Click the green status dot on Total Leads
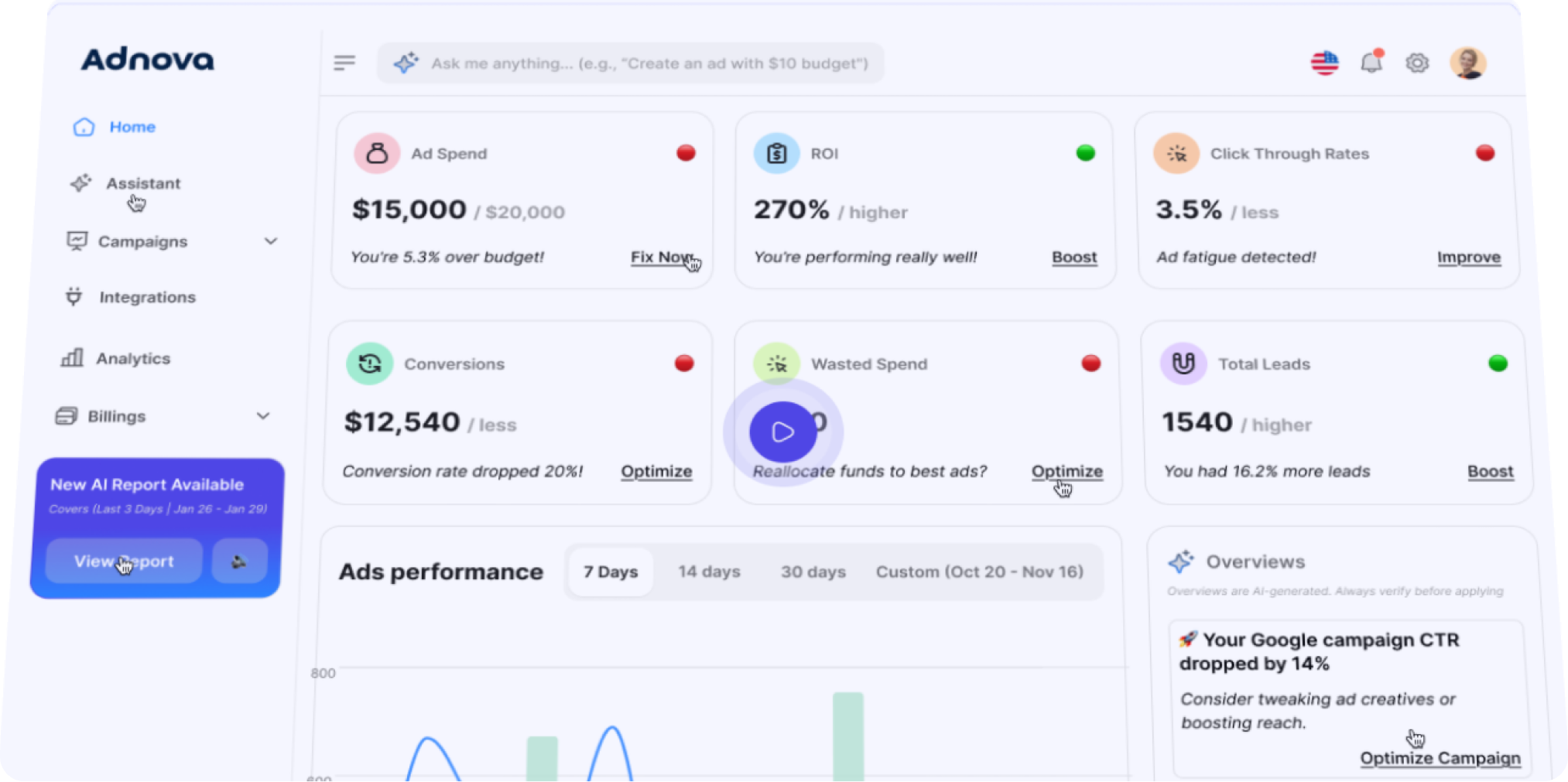1568x782 pixels. coord(1498,363)
